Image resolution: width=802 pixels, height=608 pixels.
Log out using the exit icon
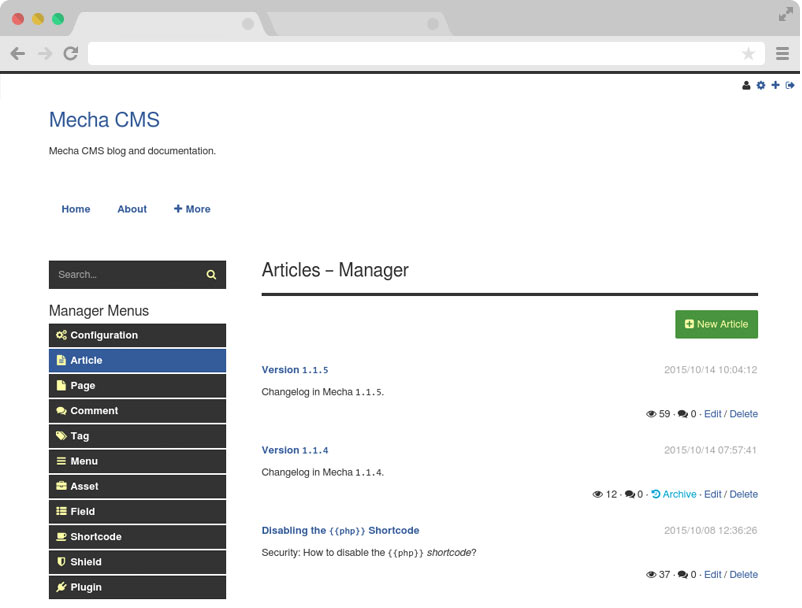tap(790, 85)
